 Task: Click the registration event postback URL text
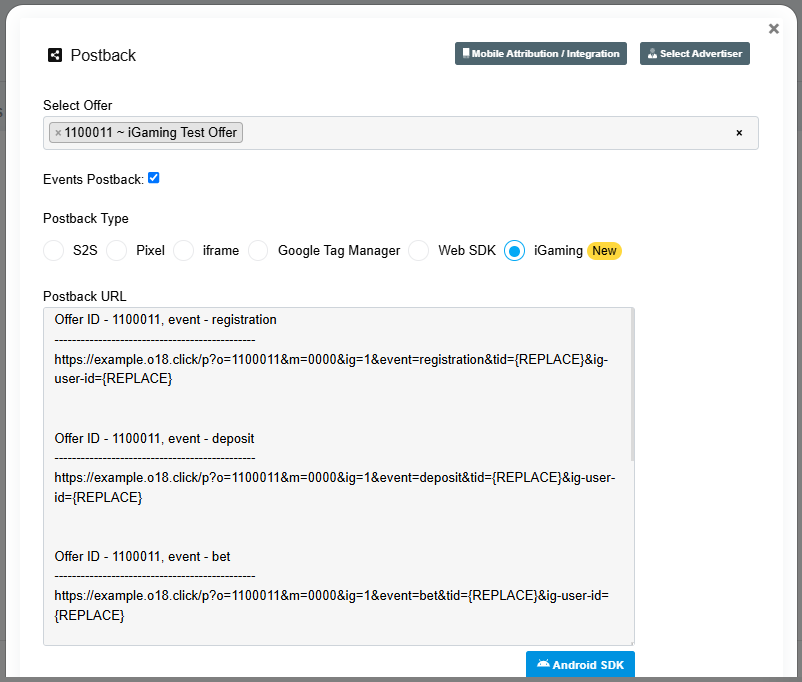click(330, 369)
